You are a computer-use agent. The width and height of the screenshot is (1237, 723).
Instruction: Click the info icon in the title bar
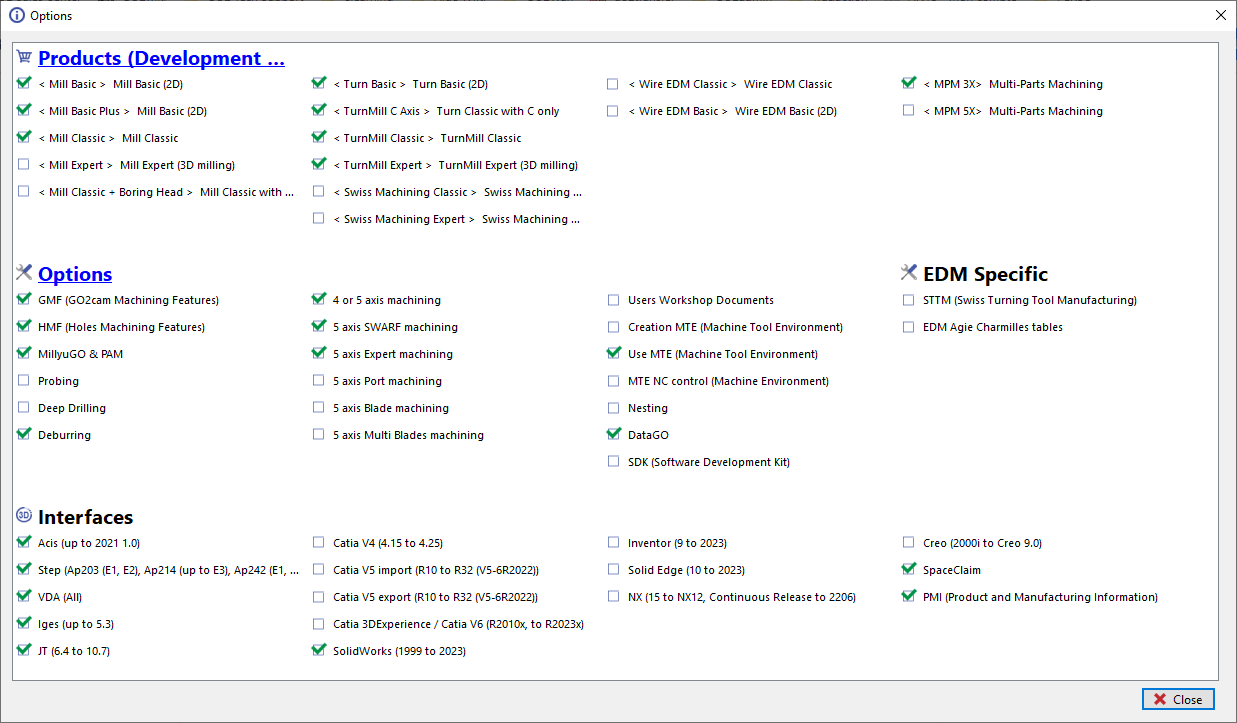point(16,16)
